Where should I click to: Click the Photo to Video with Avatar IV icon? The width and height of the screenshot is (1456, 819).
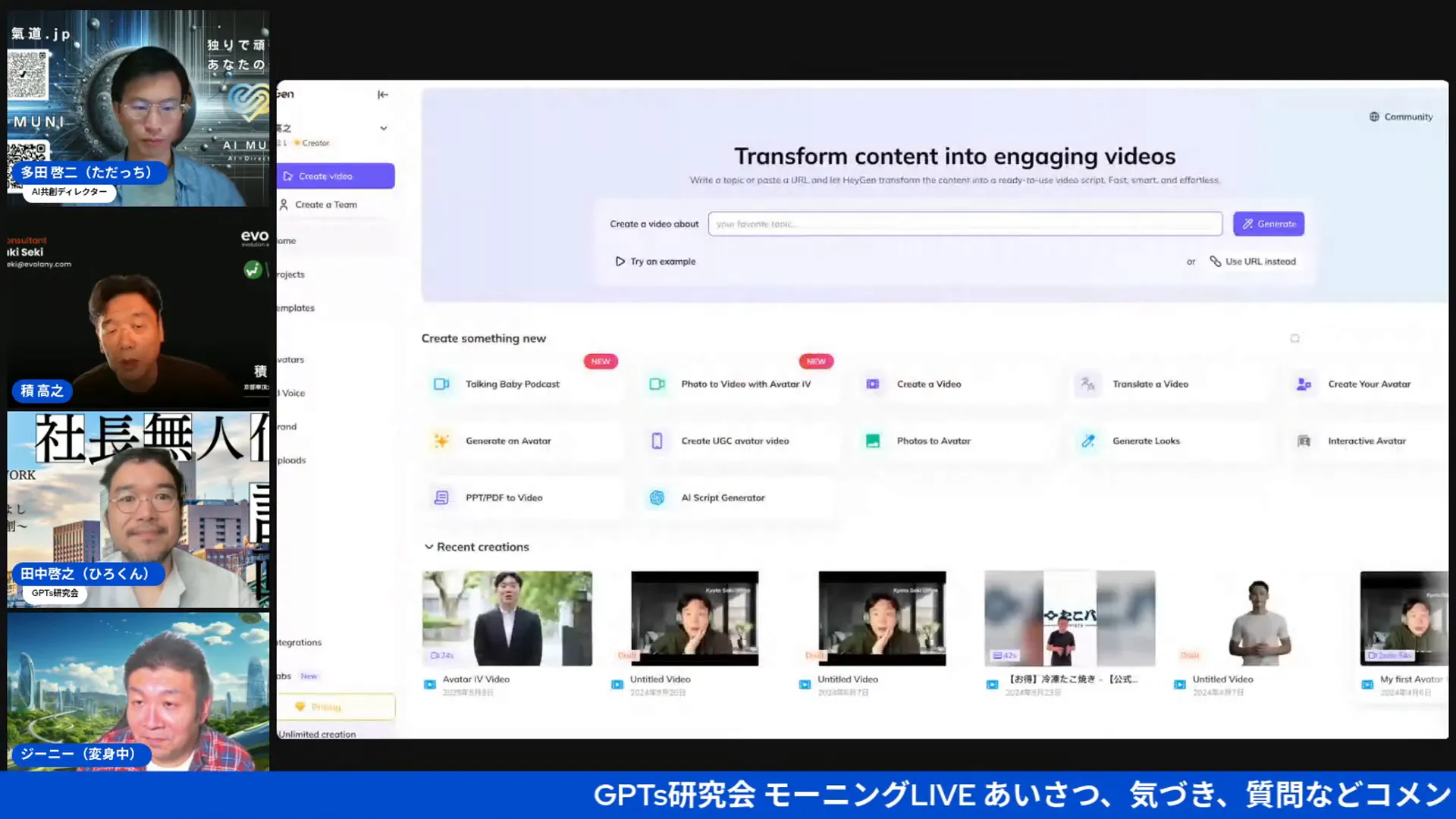657,384
